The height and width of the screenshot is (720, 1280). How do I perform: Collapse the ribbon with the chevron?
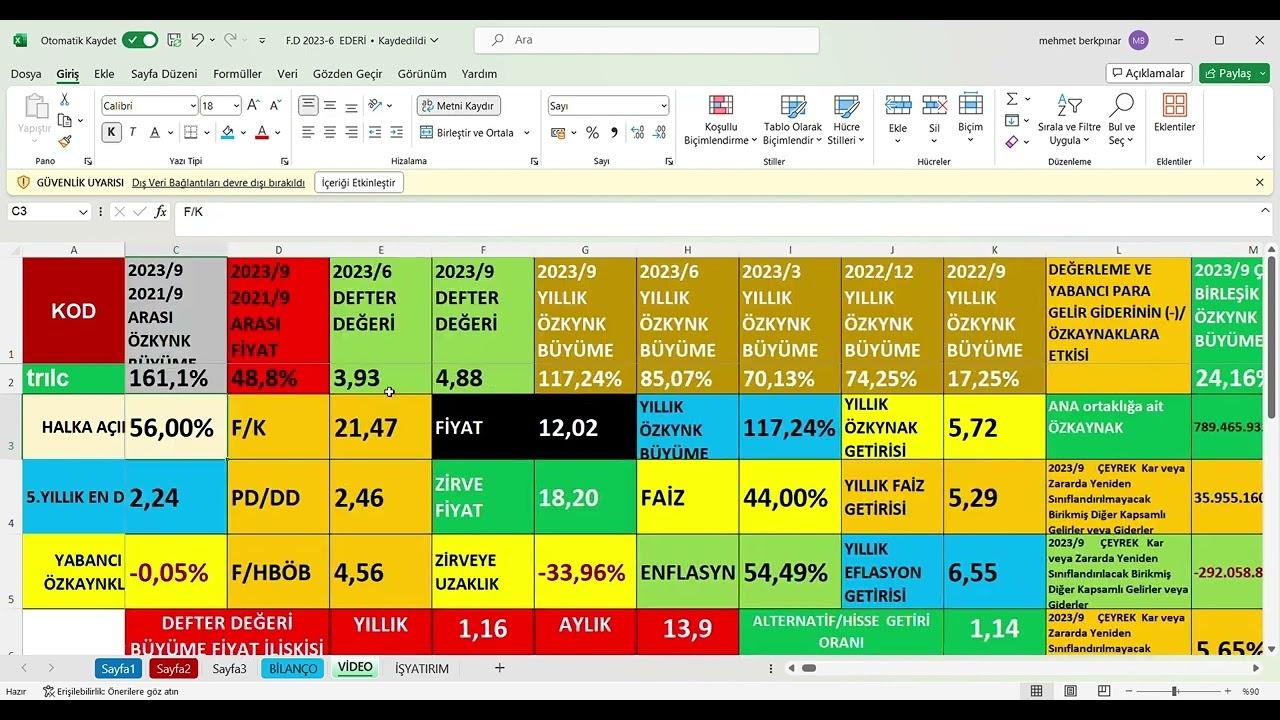[1261, 158]
